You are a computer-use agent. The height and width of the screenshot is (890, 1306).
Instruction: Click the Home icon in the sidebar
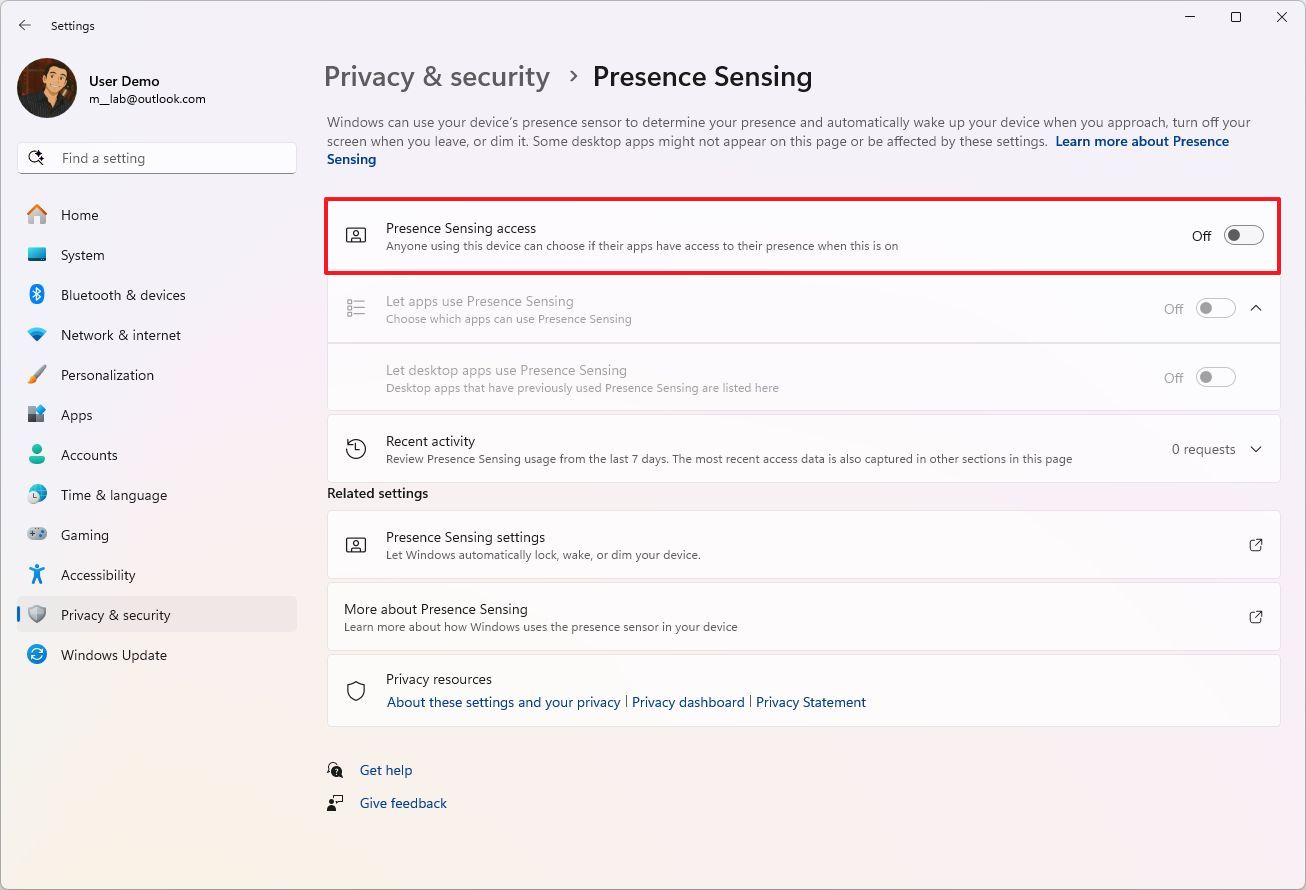37,215
